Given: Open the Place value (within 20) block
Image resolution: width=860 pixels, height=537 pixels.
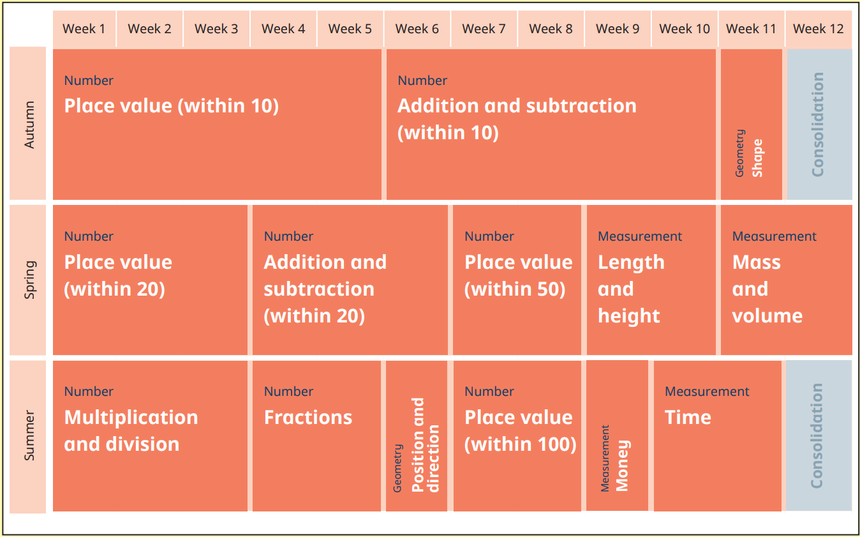Looking at the screenshot, I should coord(150,280).
